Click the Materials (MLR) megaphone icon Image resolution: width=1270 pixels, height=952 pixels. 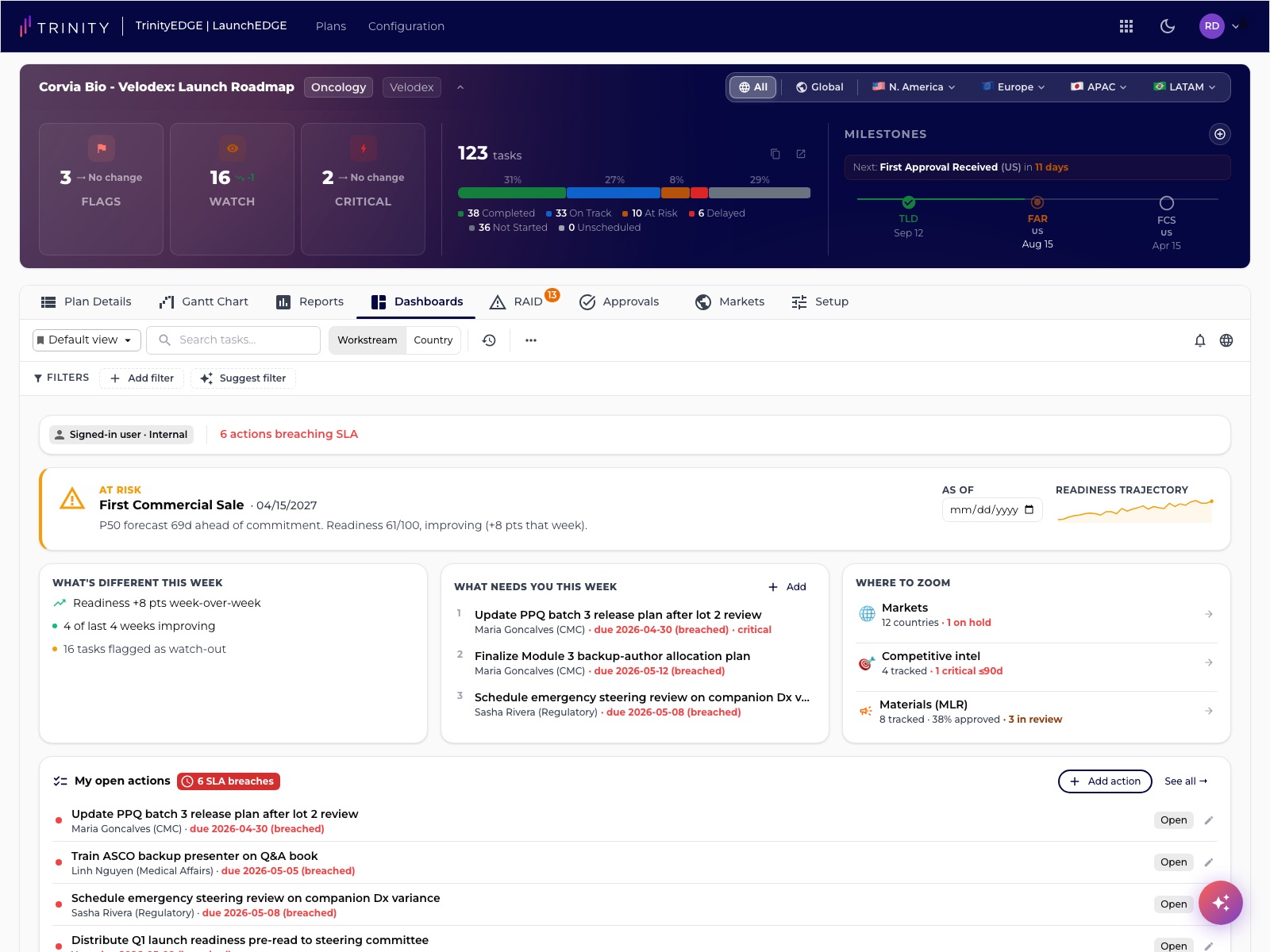point(866,711)
